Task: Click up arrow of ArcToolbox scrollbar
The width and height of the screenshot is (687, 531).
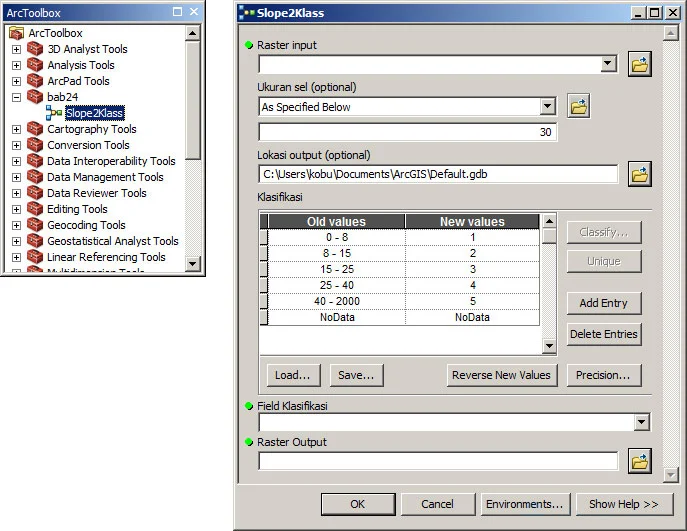Action: 193,33
